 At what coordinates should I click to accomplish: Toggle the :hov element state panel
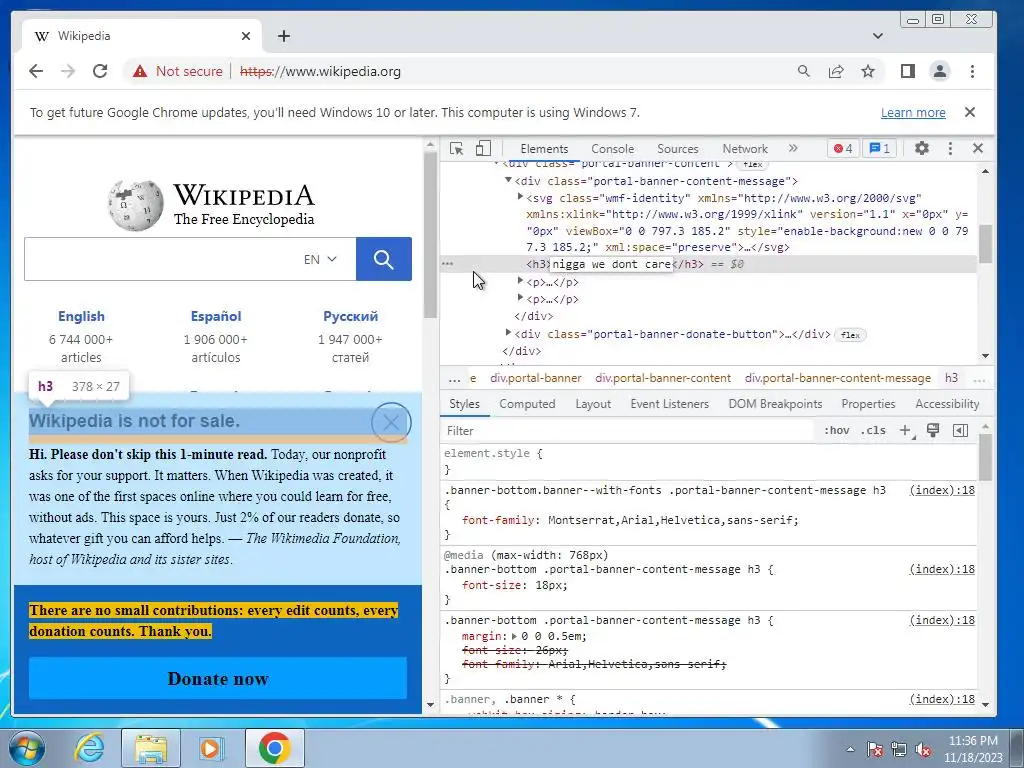click(x=837, y=430)
